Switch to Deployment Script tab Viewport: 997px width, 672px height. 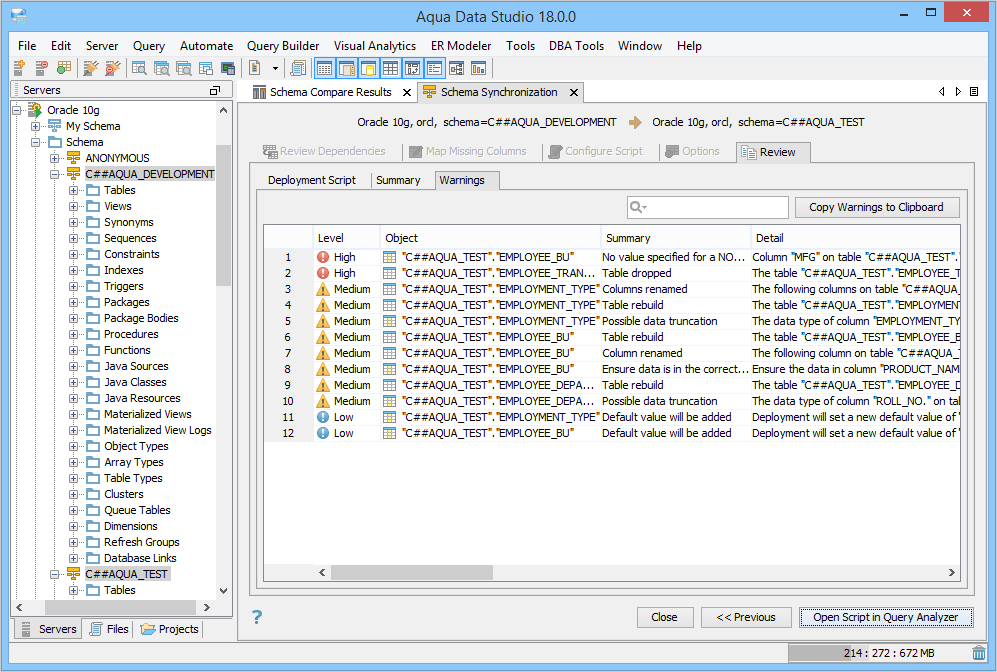tap(312, 180)
